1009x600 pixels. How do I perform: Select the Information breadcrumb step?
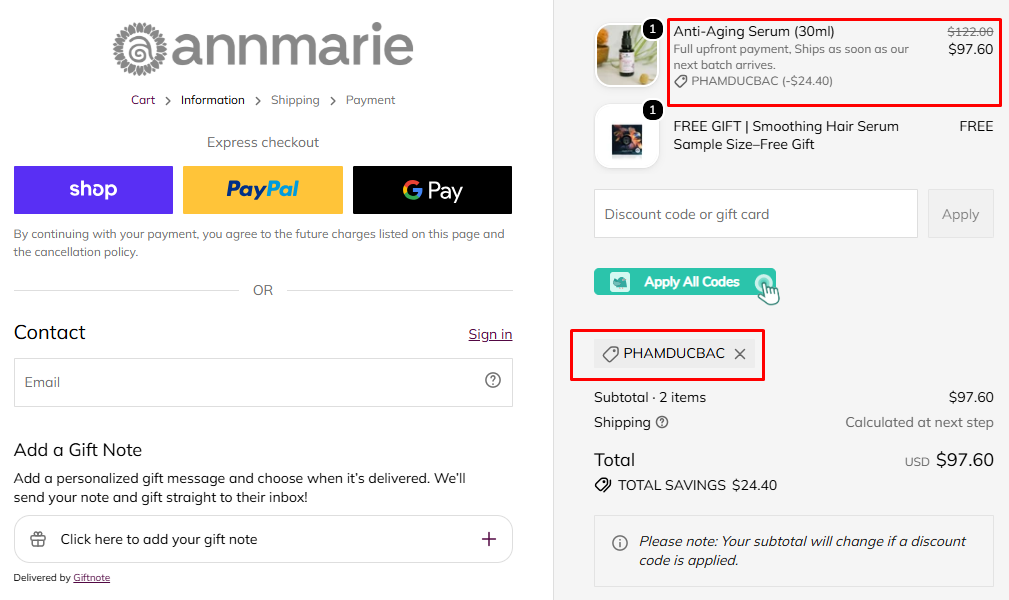coord(212,100)
